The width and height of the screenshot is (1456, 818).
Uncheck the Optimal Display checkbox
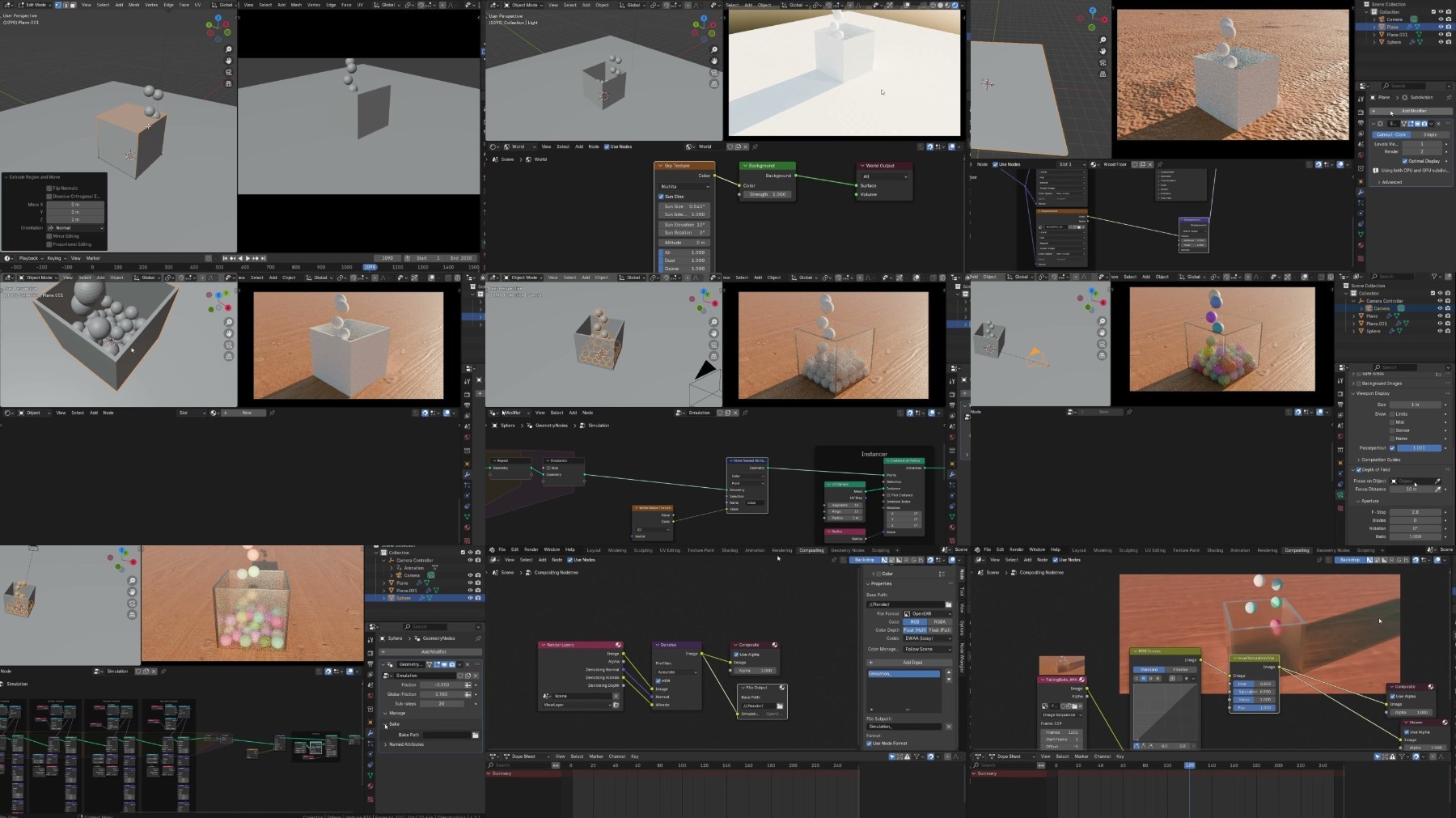point(1404,161)
